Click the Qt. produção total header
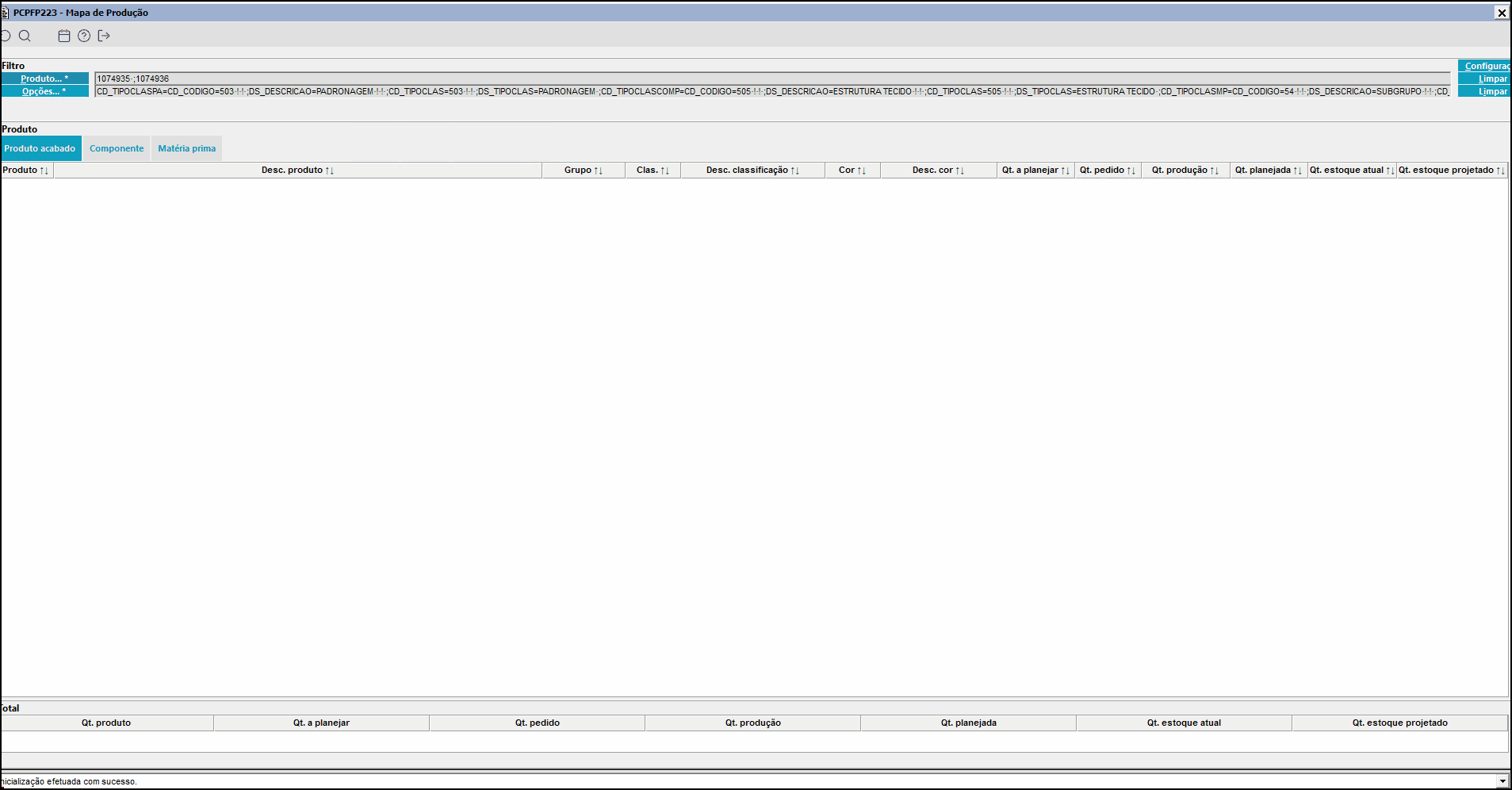This screenshot has height=790, width=1512. (x=753, y=723)
